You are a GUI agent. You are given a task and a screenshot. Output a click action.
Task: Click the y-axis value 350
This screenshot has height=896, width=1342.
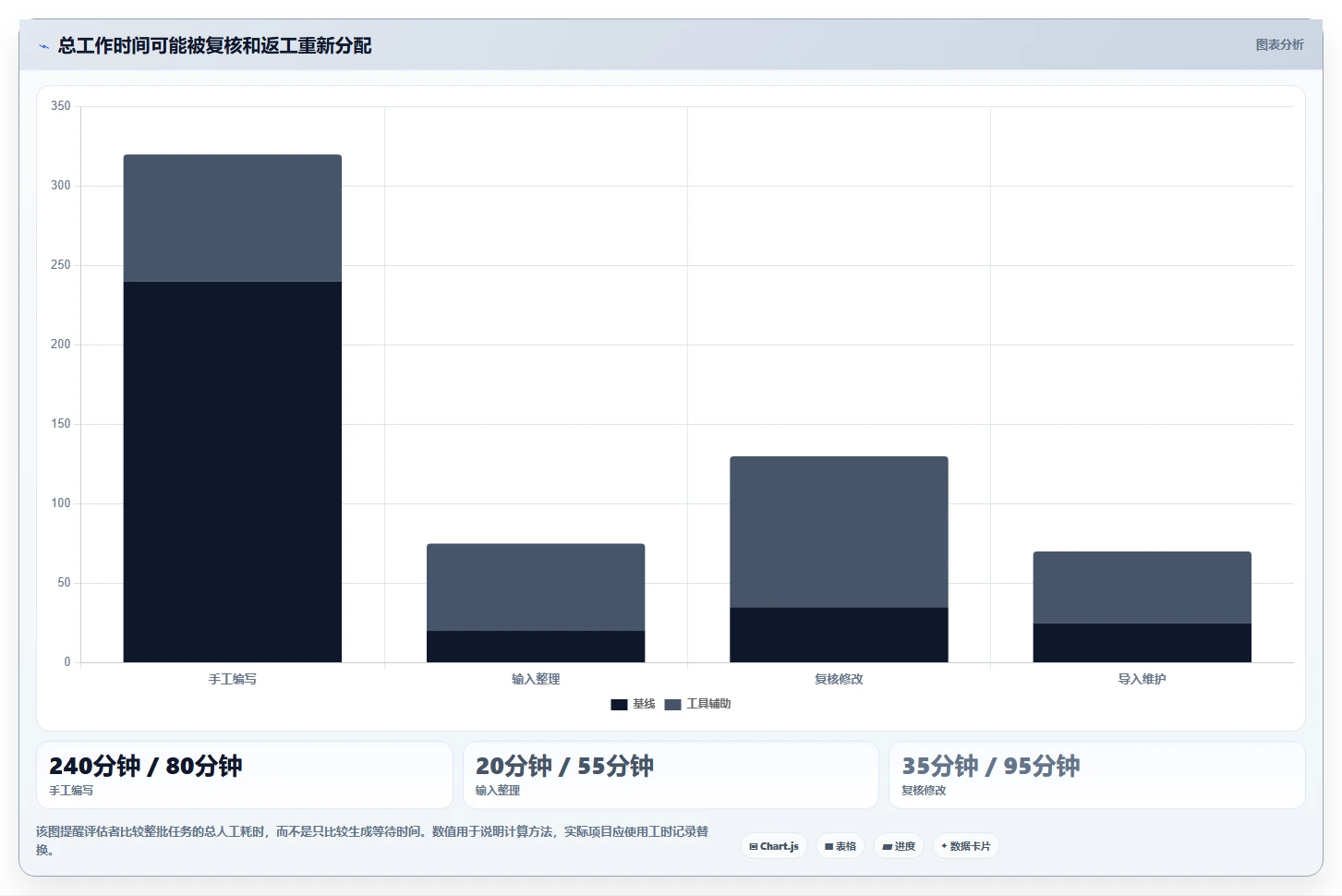[60, 106]
